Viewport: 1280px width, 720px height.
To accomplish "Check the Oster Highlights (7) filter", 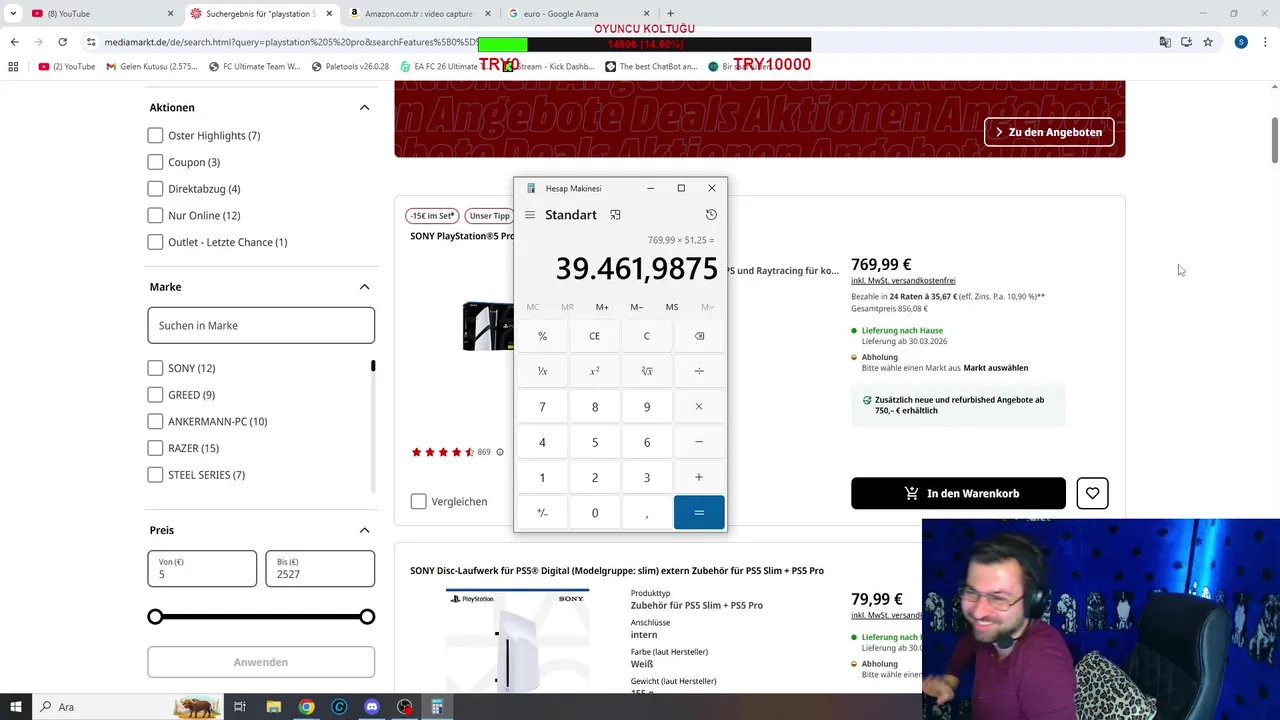I will pyautogui.click(x=155, y=135).
